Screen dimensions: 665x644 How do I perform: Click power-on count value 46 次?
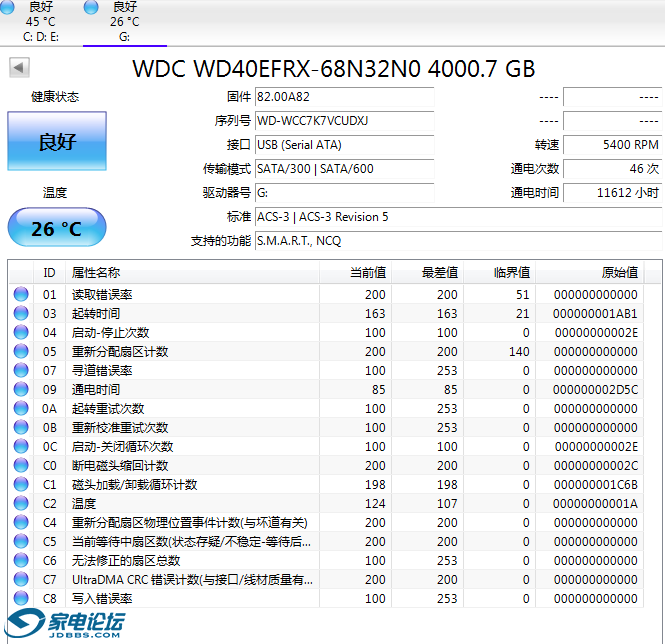point(612,169)
